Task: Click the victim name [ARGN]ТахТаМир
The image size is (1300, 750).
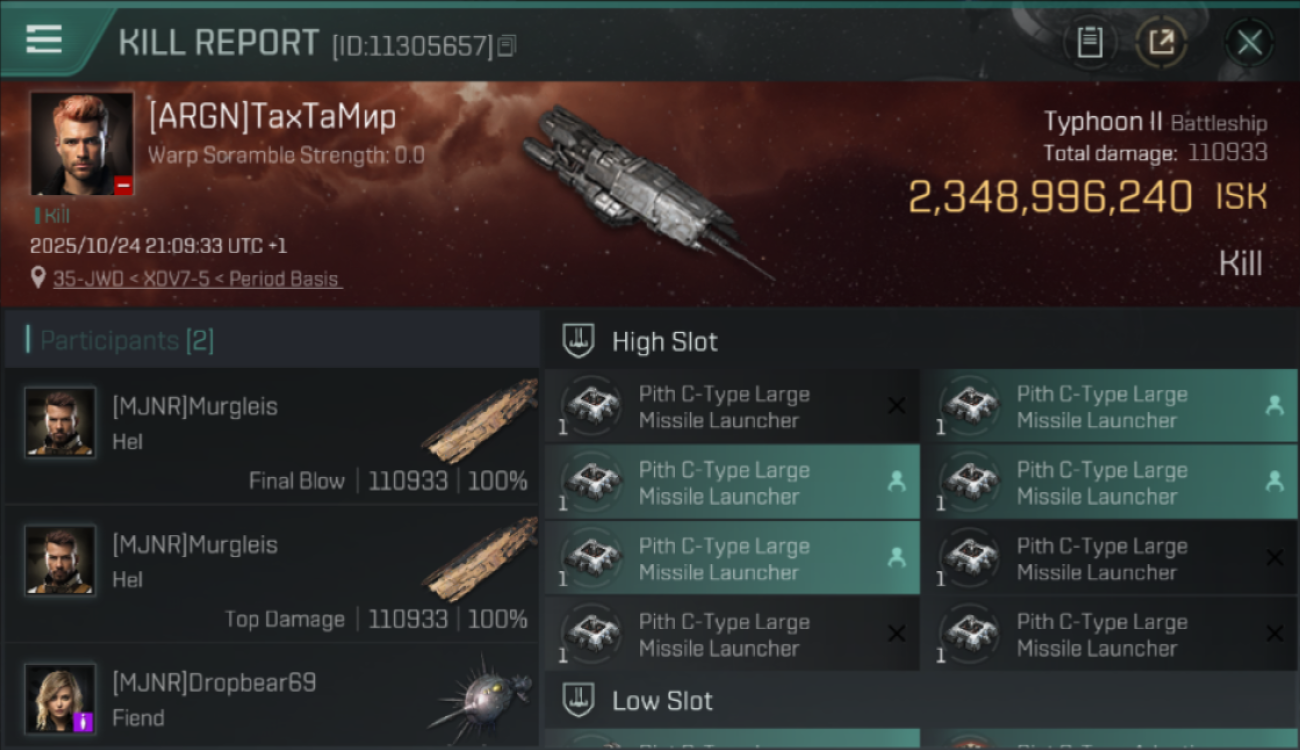Action: click(272, 117)
